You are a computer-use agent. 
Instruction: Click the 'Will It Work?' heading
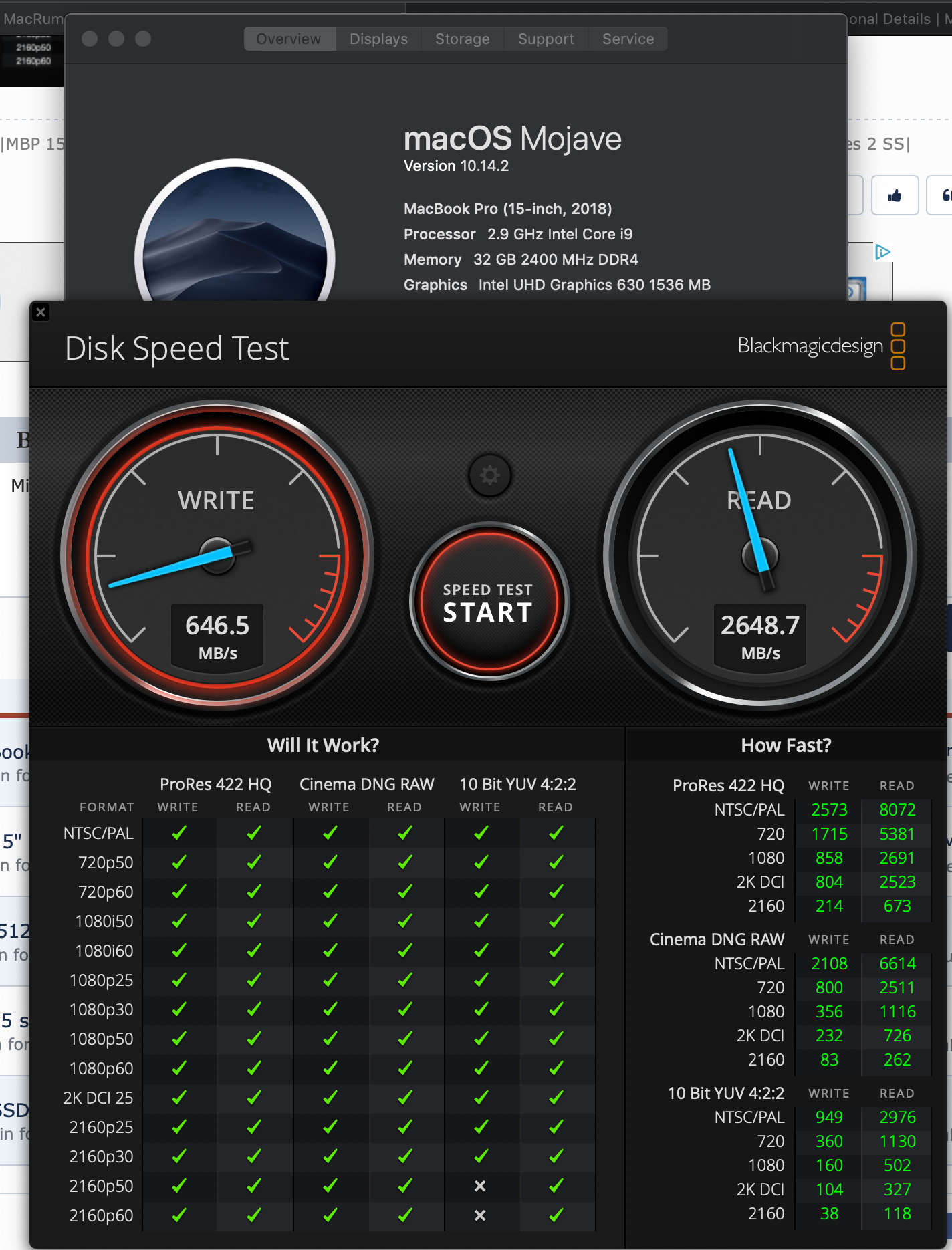(x=323, y=745)
